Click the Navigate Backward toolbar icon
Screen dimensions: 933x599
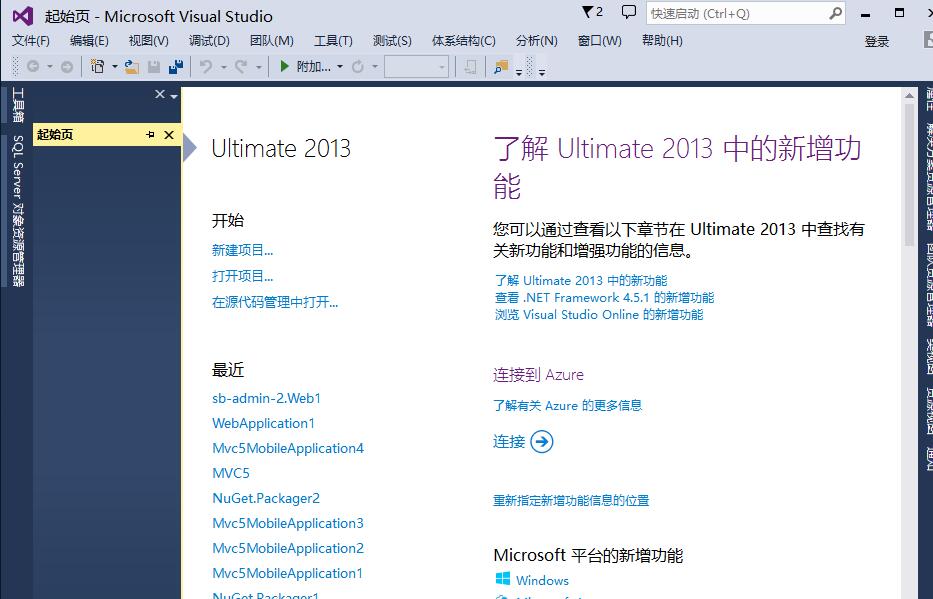(x=33, y=67)
